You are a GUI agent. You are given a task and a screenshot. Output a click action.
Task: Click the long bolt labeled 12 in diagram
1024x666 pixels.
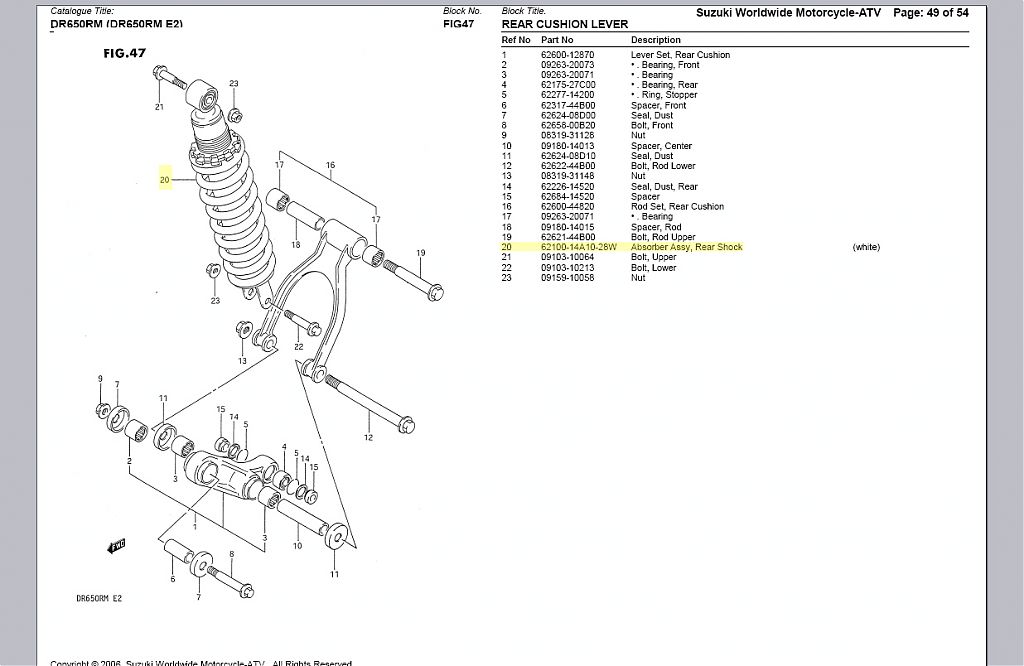coord(370,405)
